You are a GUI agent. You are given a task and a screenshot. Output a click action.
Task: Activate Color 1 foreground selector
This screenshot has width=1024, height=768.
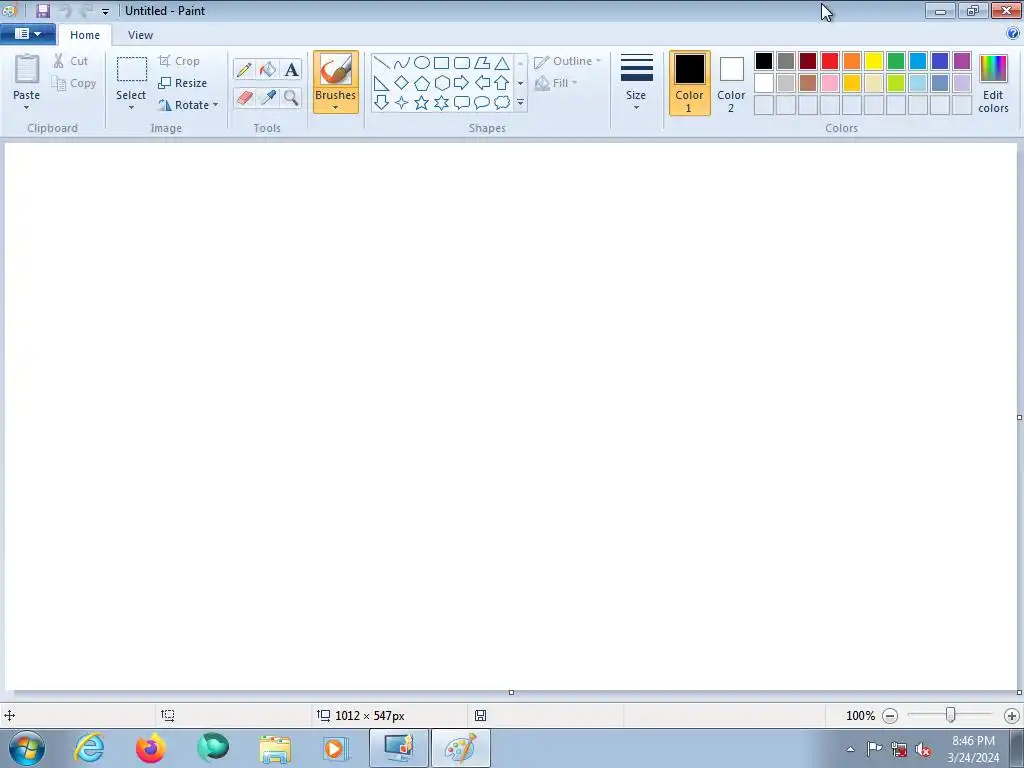(689, 83)
